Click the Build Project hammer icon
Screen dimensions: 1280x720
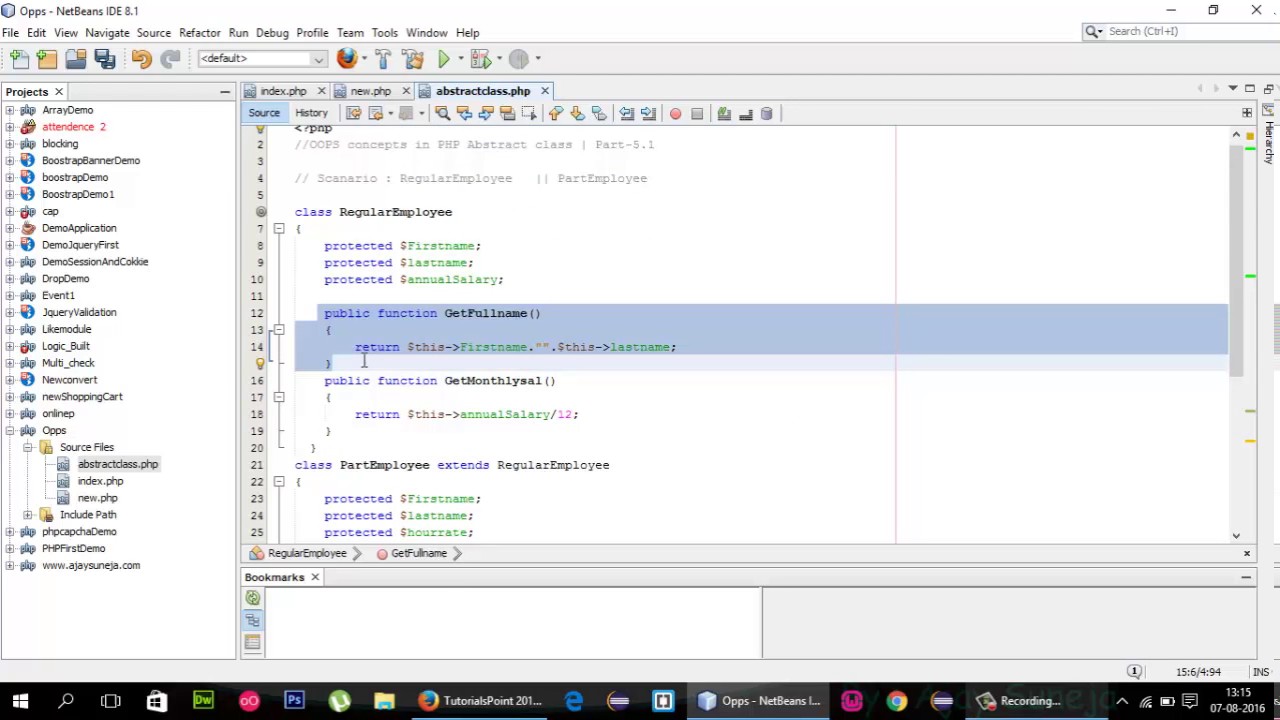(383, 59)
